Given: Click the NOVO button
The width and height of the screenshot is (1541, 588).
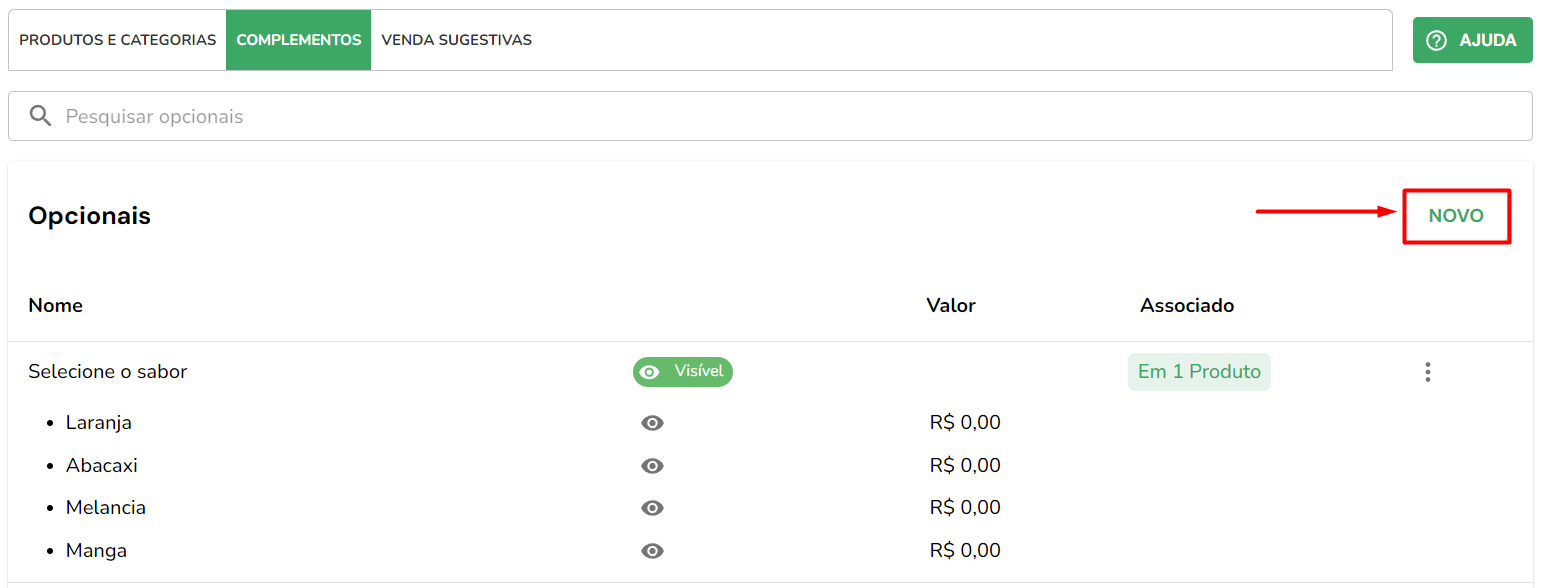Looking at the screenshot, I should (x=1456, y=216).
